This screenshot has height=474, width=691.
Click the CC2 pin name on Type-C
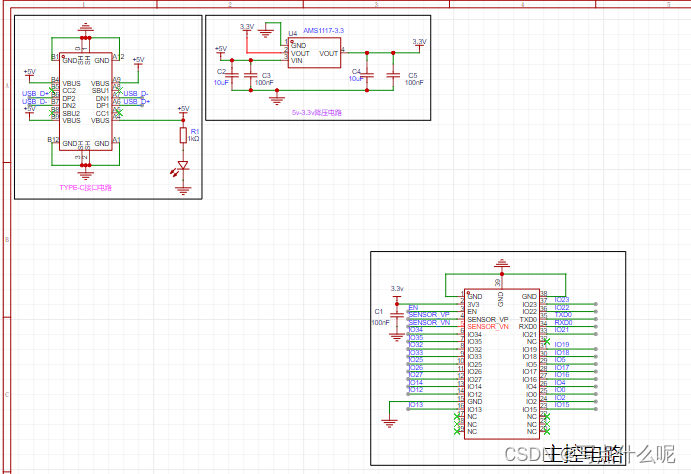69,90
